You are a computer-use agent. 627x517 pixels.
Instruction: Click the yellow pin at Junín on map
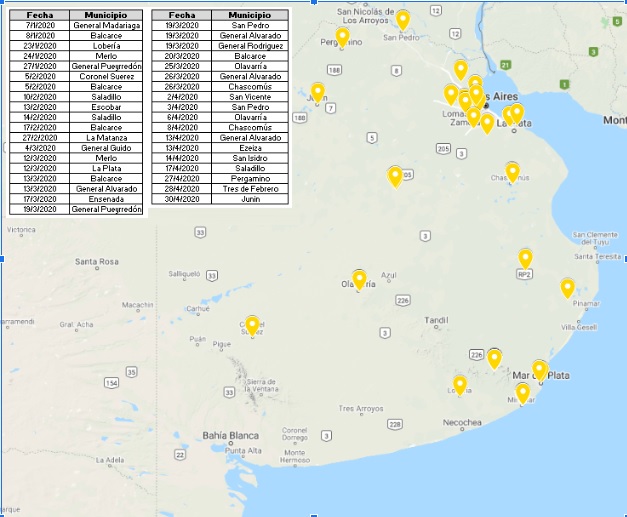318,92
